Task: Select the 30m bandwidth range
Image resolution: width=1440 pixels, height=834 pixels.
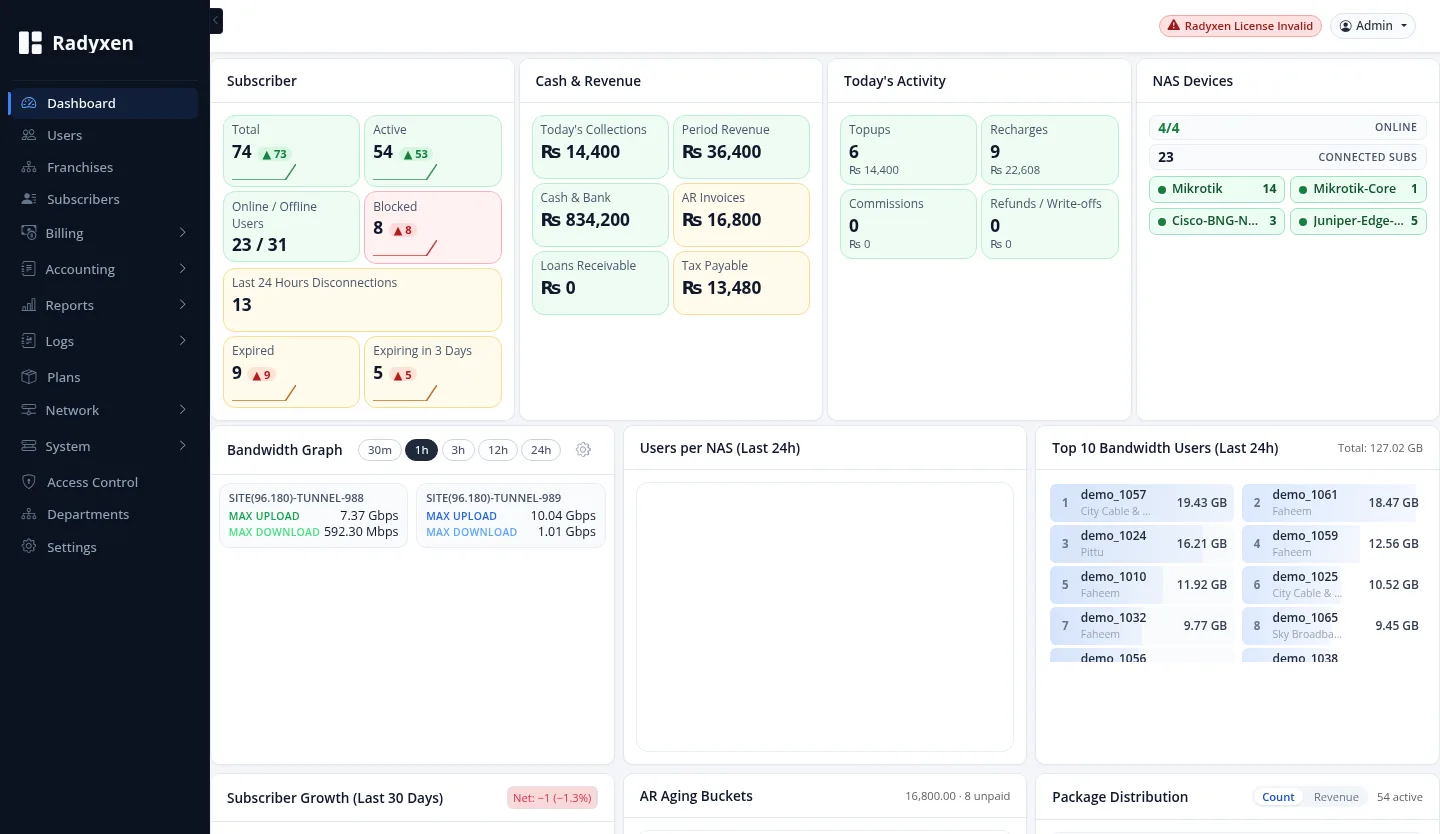Action: 380,450
